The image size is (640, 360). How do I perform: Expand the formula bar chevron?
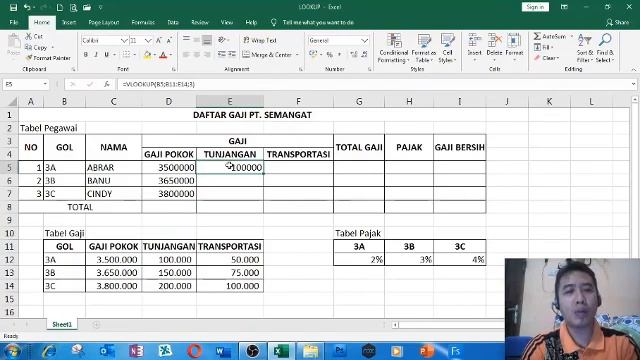point(633,84)
